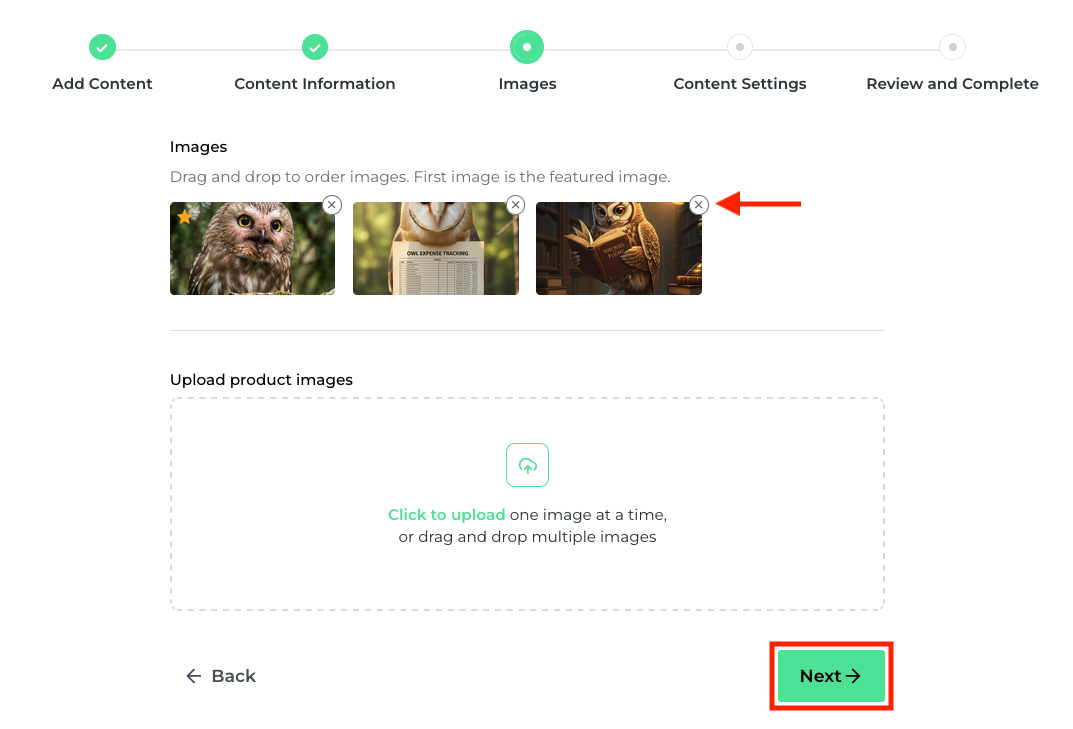Click the Review and Complete step circle
The width and height of the screenshot is (1073, 729).
[953, 47]
